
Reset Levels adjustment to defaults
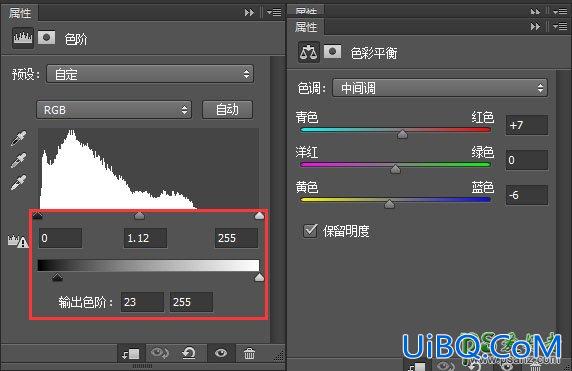[x=189, y=353]
